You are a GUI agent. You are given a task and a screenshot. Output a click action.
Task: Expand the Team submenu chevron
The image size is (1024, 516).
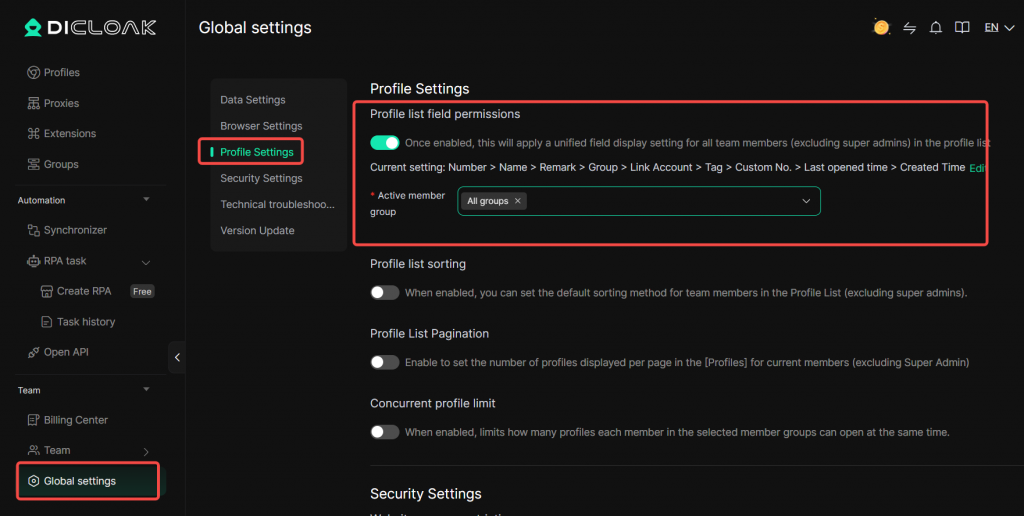point(146,451)
